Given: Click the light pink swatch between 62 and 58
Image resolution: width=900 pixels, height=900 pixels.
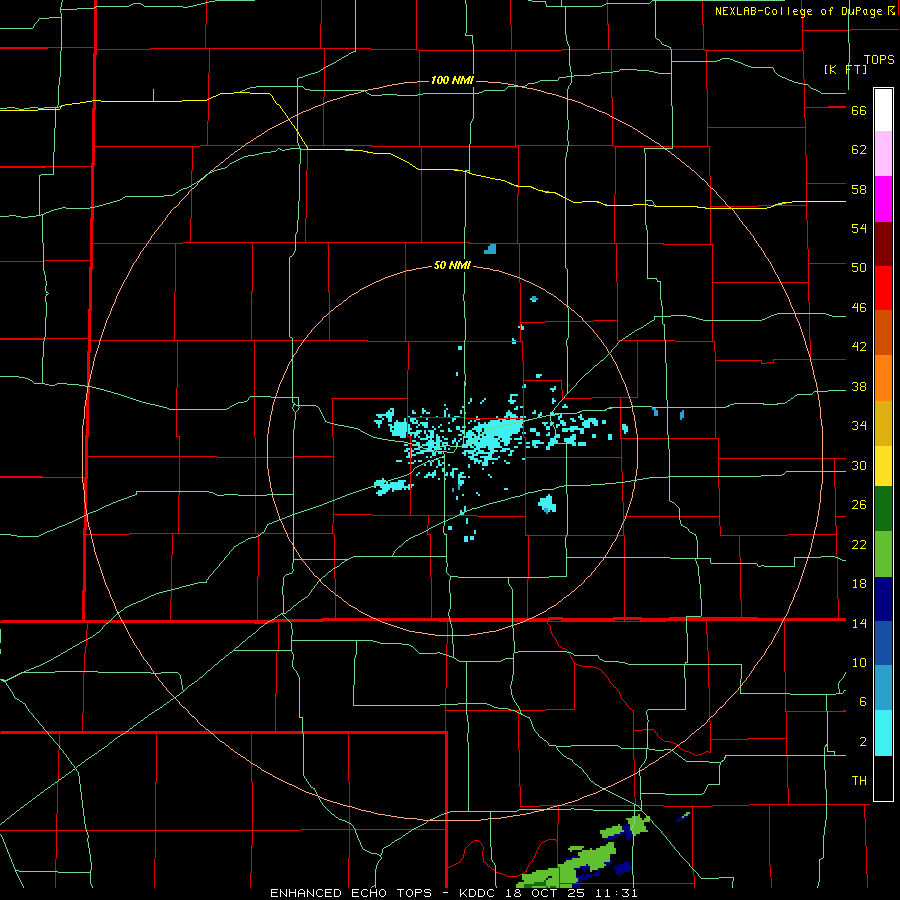Looking at the screenshot, I should tap(883, 153).
